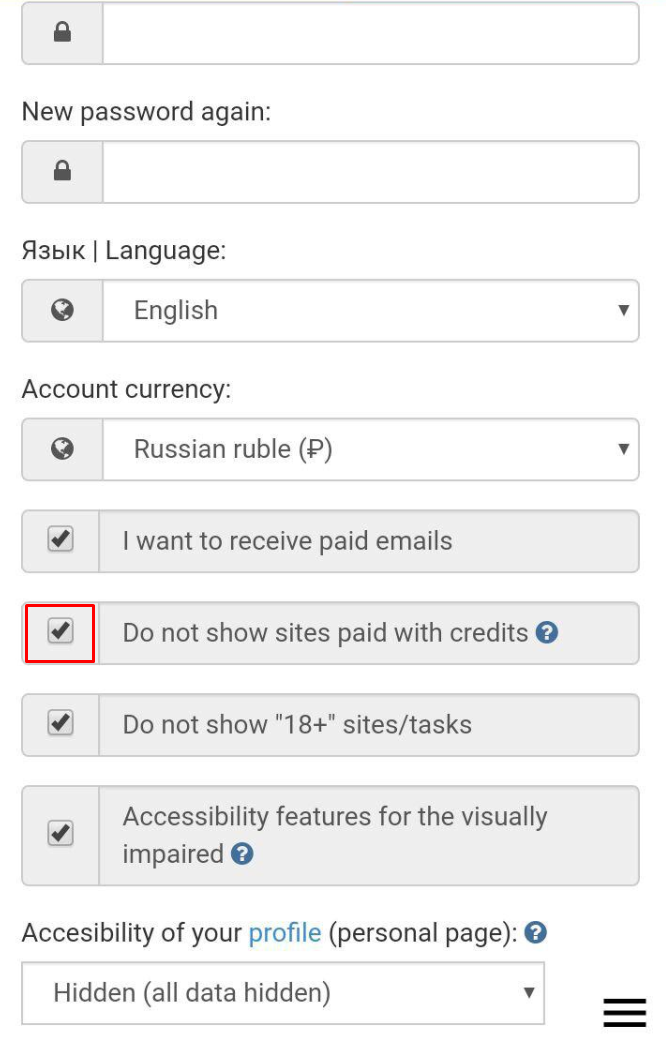Viewport: 666px width, 1047px height.
Task: Open help icon for visually impaired accessibility features
Action: 241,854
